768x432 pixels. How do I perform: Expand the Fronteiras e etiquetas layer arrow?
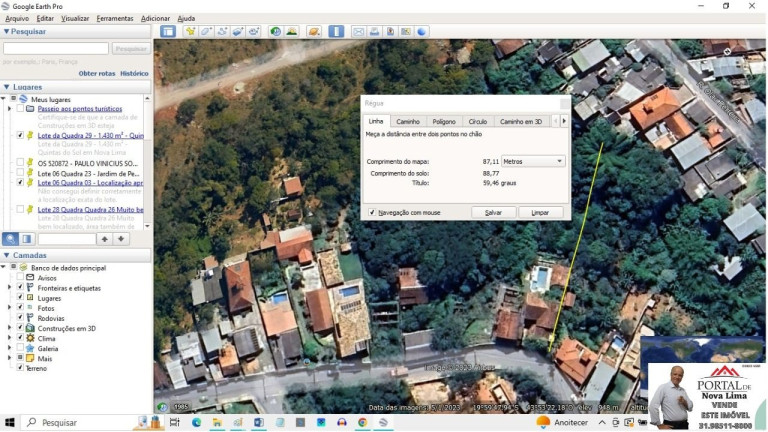coord(9,288)
